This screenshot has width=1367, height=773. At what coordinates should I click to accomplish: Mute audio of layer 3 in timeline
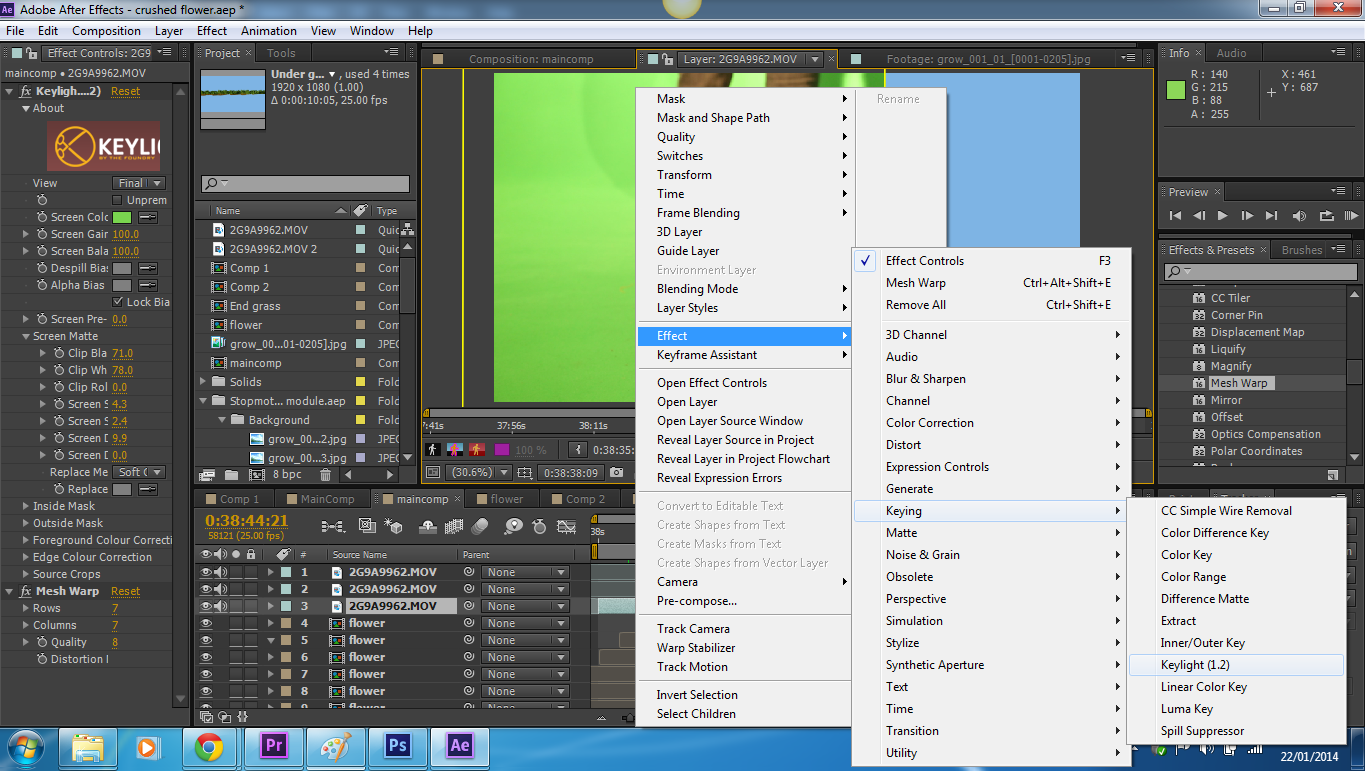[220, 606]
